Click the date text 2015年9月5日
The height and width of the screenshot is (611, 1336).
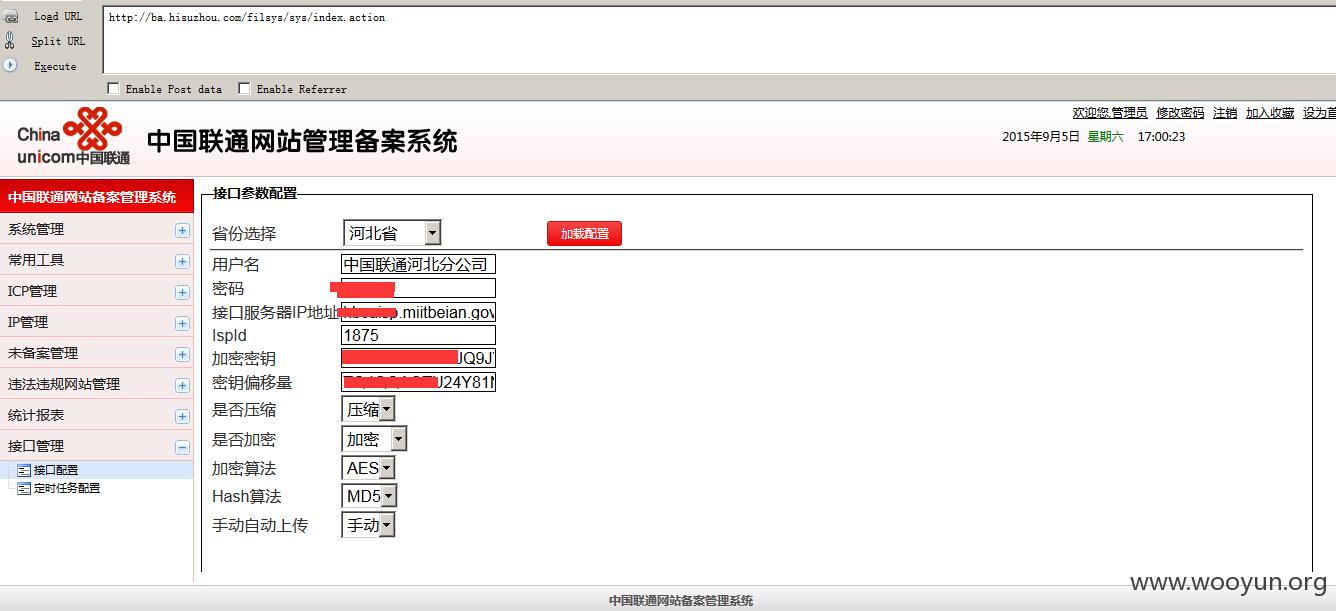1041,137
